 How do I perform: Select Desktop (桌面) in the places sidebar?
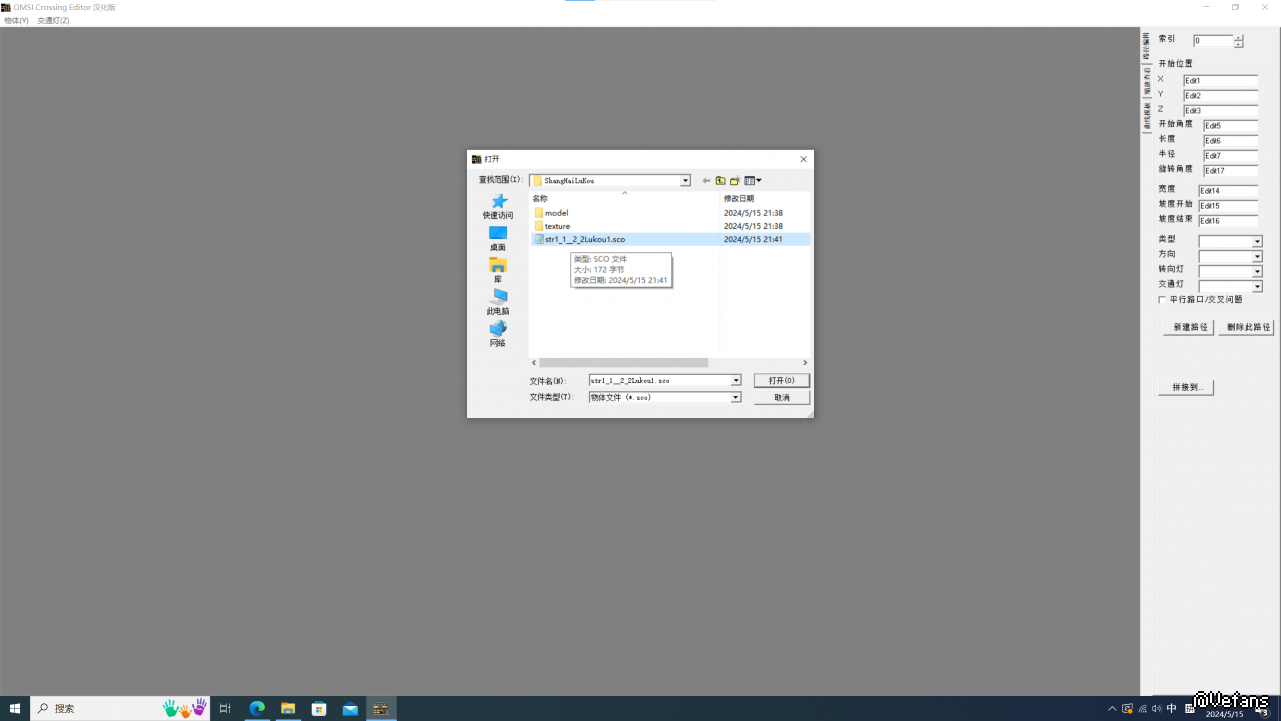(x=498, y=234)
